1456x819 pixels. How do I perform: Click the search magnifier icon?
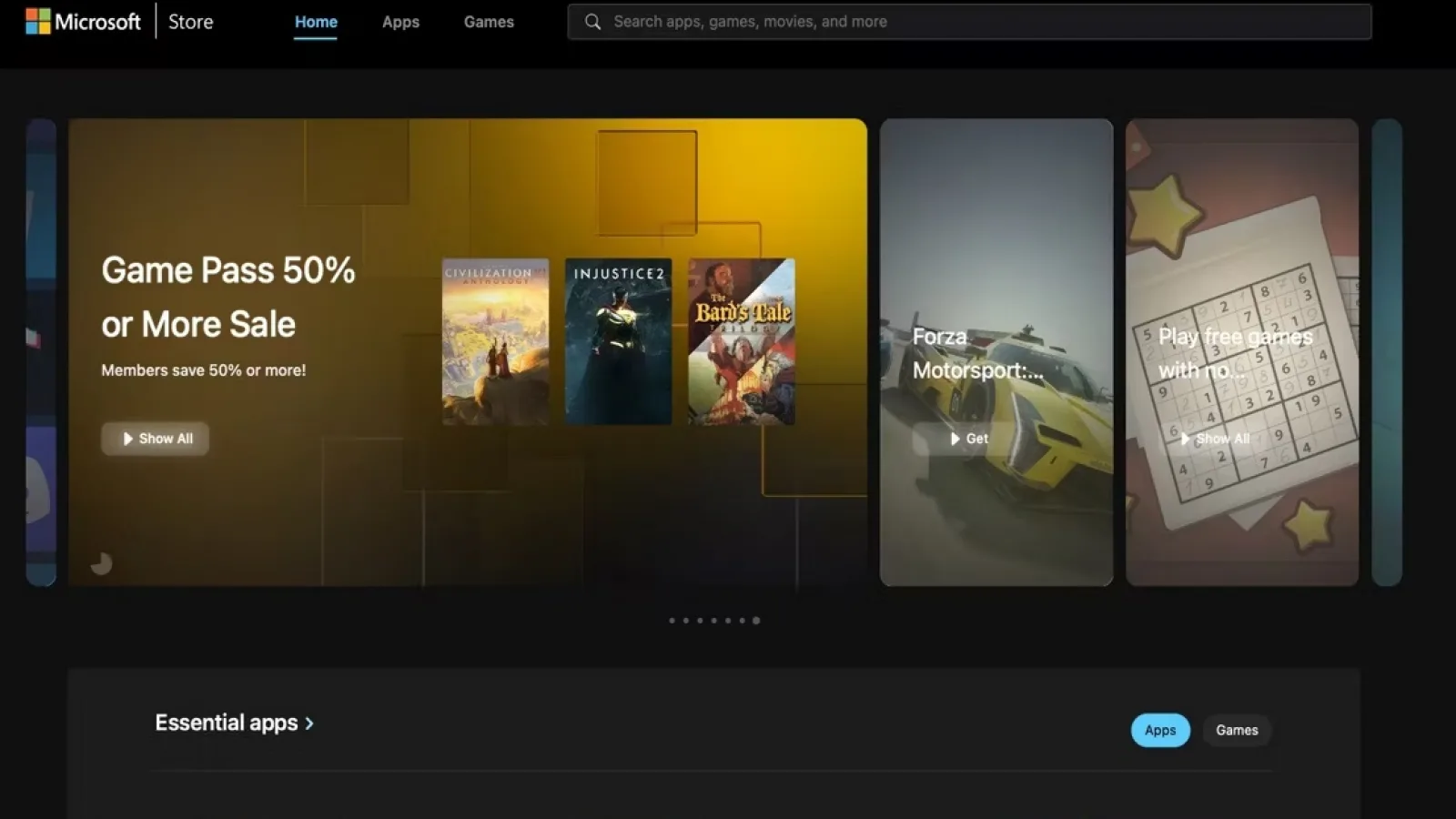pyautogui.click(x=592, y=22)
